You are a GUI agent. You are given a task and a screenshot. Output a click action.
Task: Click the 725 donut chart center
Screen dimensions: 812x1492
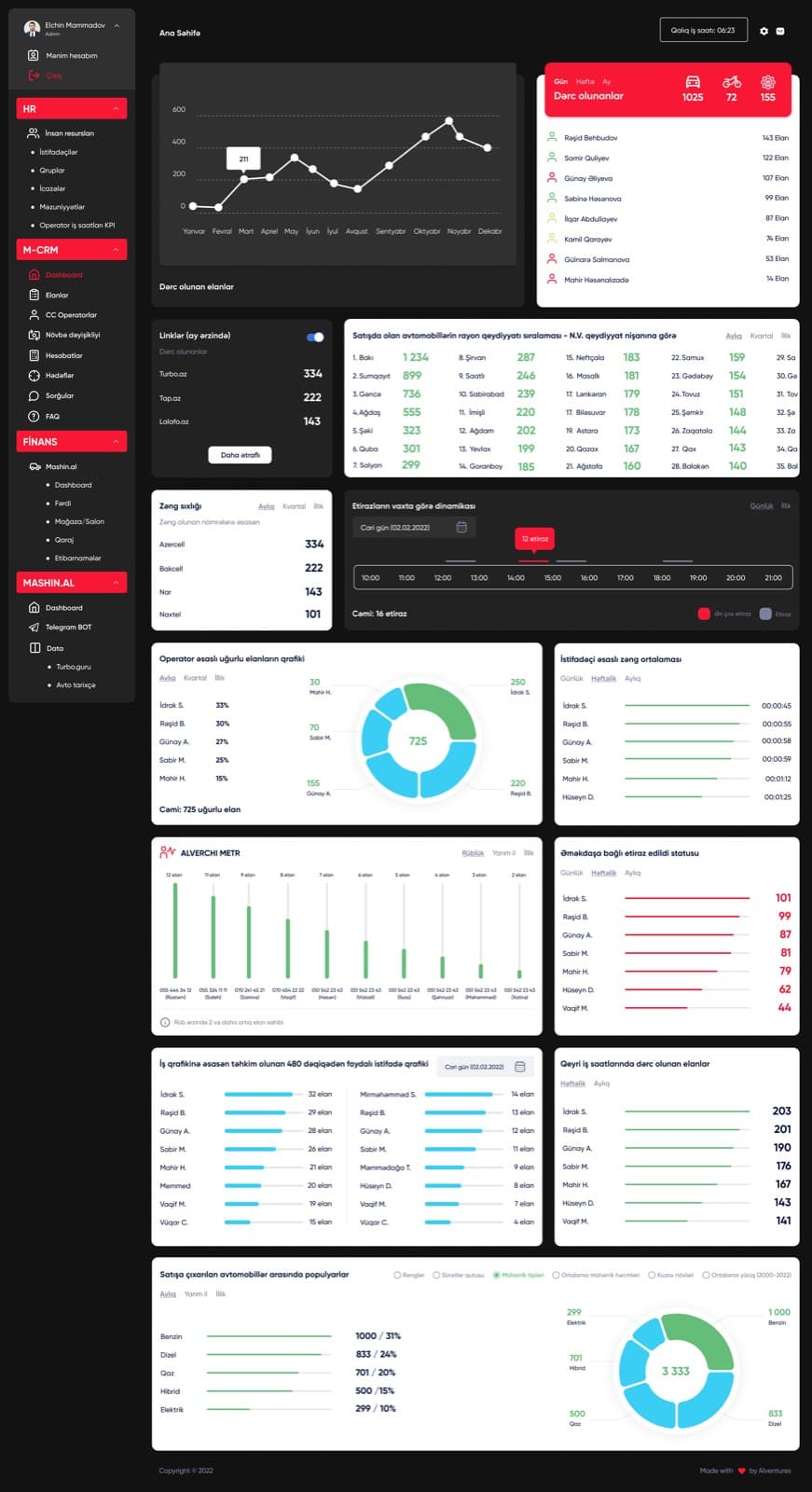(x=418, y=741)
